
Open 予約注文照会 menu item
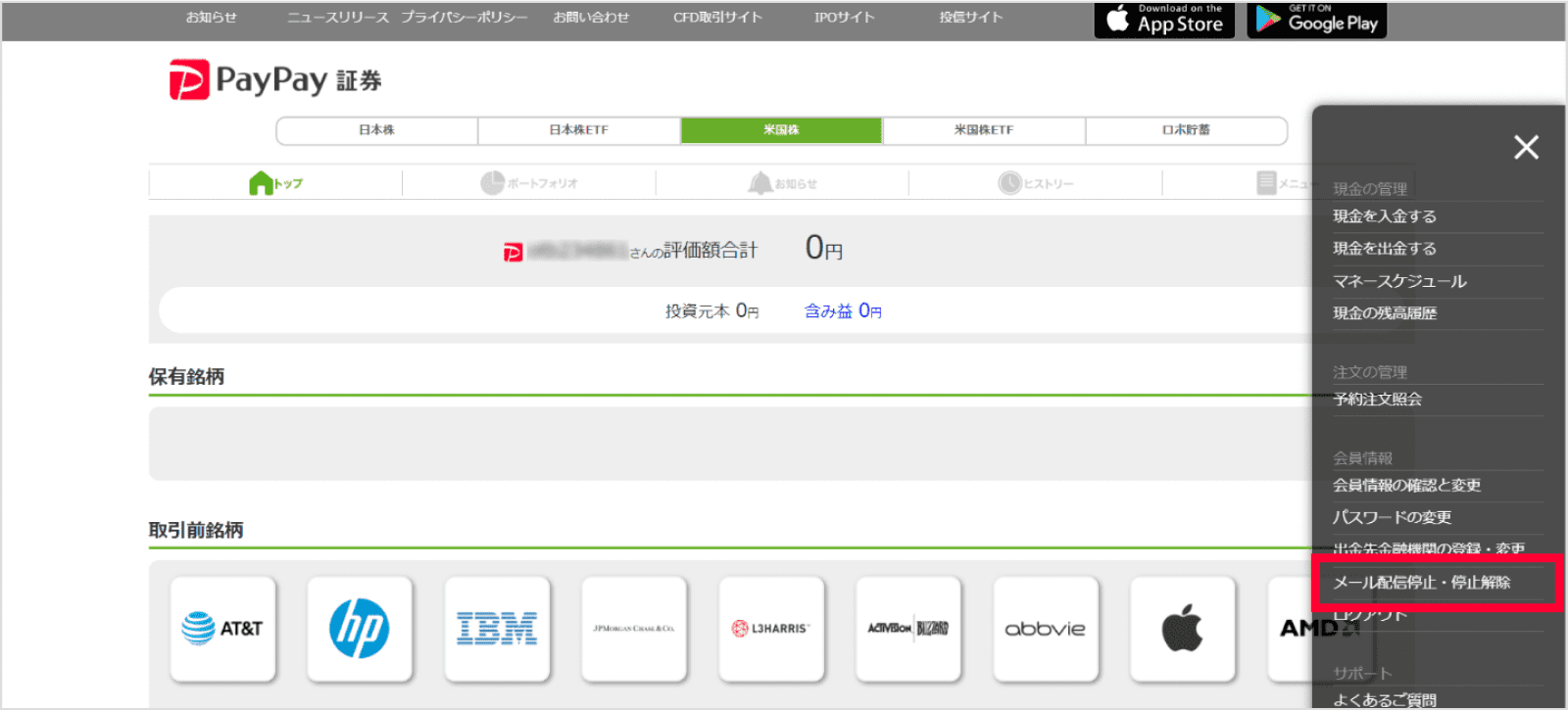(x=1377, y=400)
